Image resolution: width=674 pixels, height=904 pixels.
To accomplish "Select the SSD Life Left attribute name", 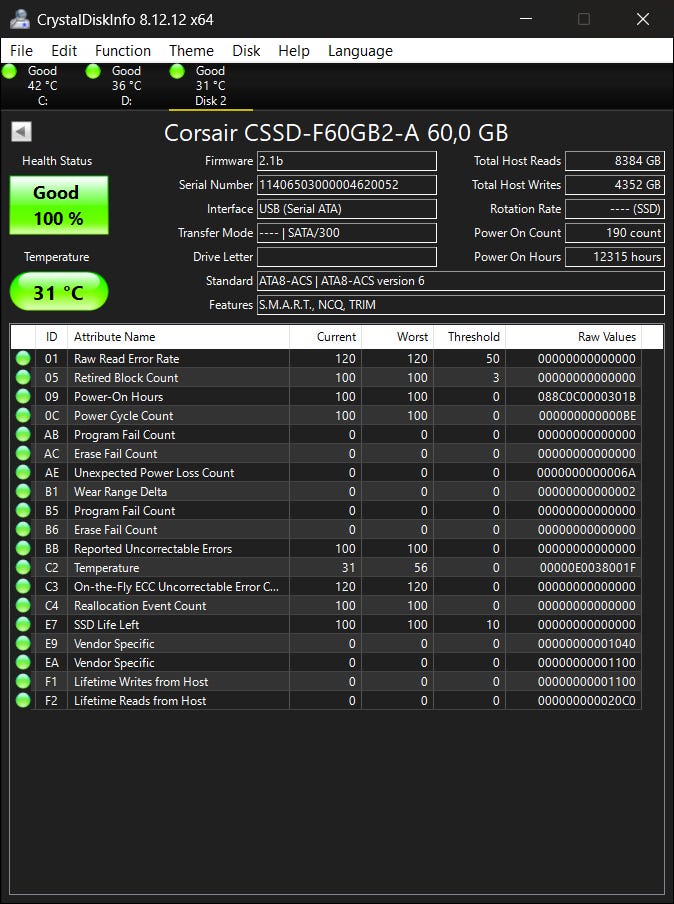I will (x=107, y=625).
